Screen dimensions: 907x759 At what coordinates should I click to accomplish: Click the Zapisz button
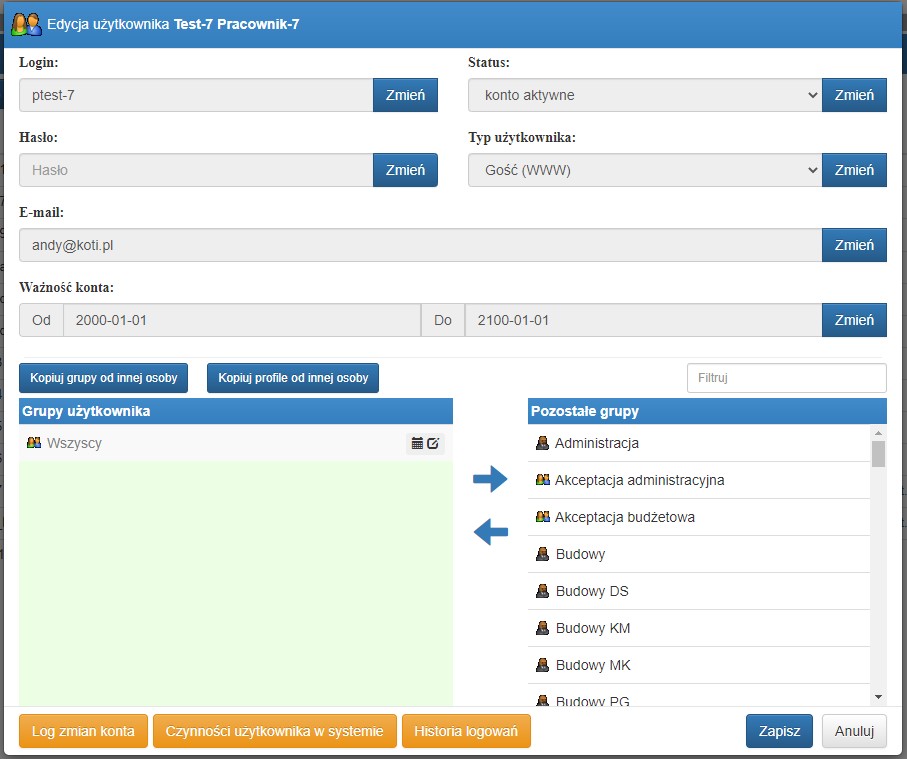click(x=779, y=731)
